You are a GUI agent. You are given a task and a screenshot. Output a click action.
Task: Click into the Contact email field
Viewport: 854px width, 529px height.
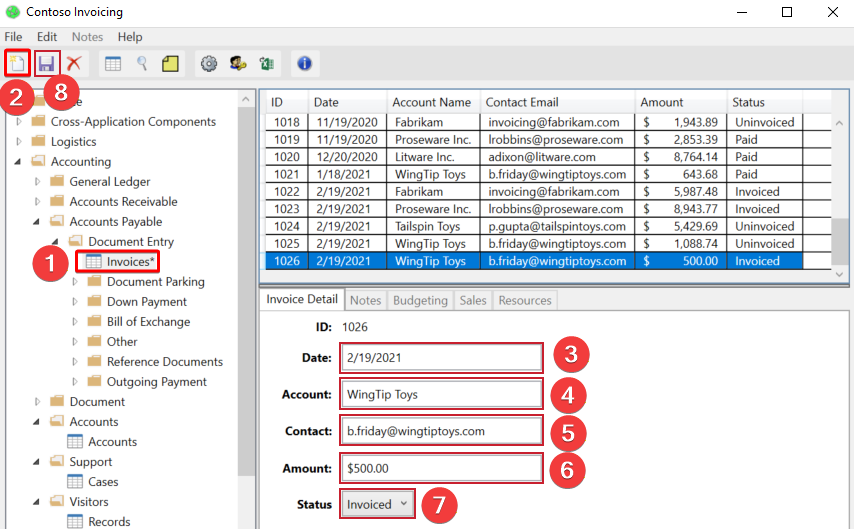441,431
